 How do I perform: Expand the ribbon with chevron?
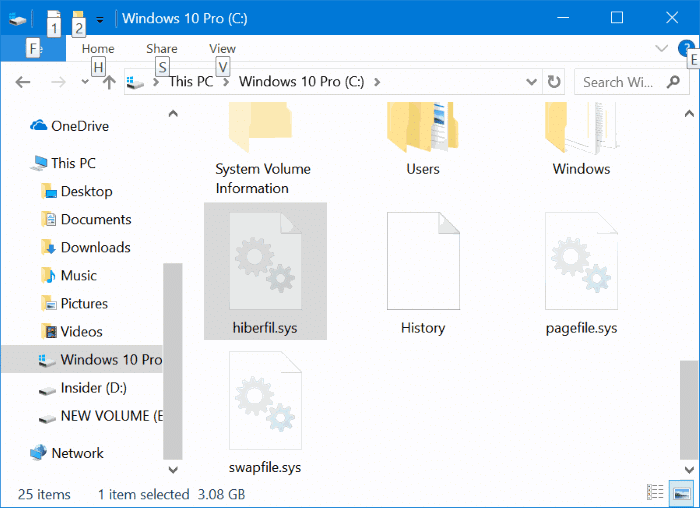(661, 48)
